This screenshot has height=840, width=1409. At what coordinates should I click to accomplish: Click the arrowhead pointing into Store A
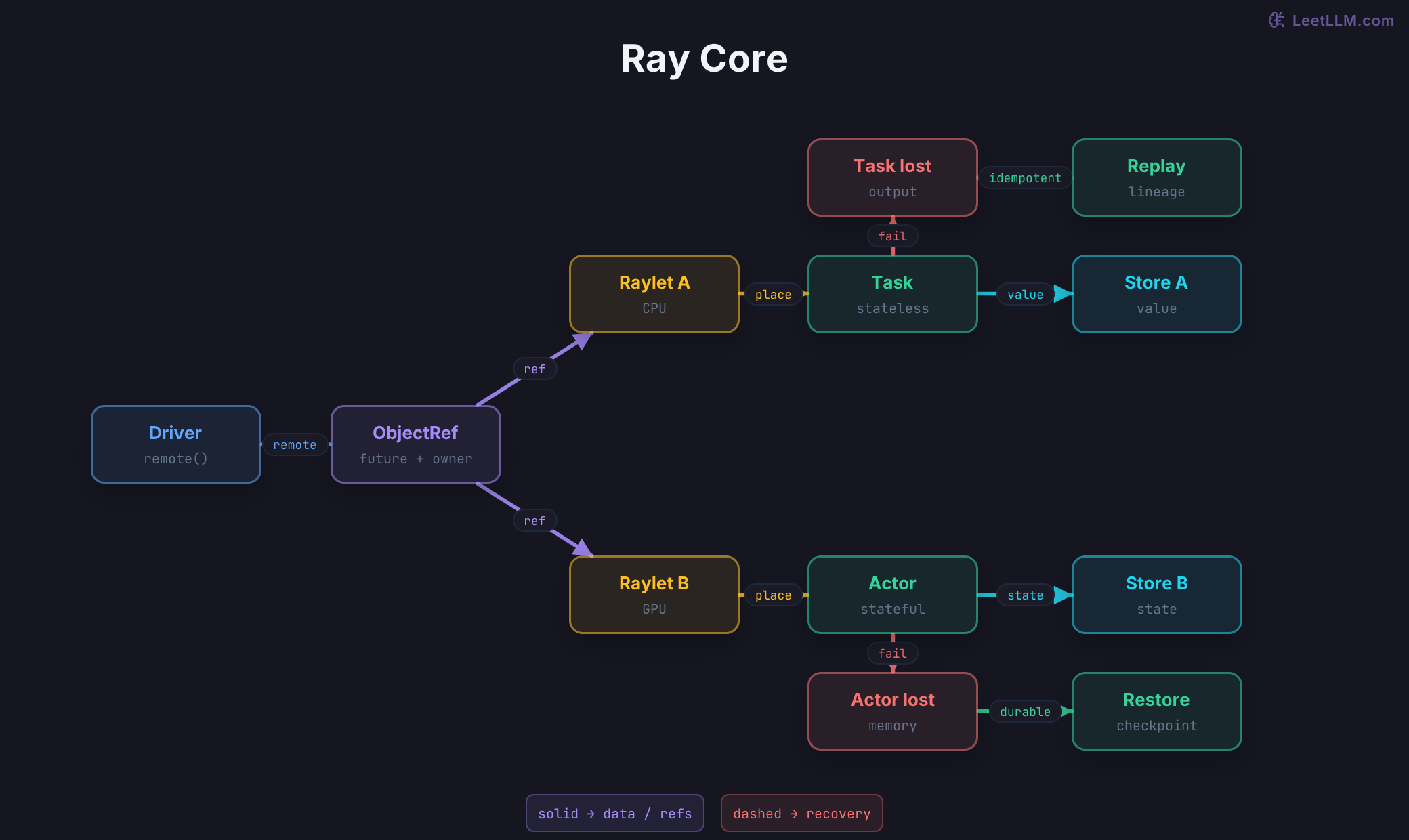1064,294
